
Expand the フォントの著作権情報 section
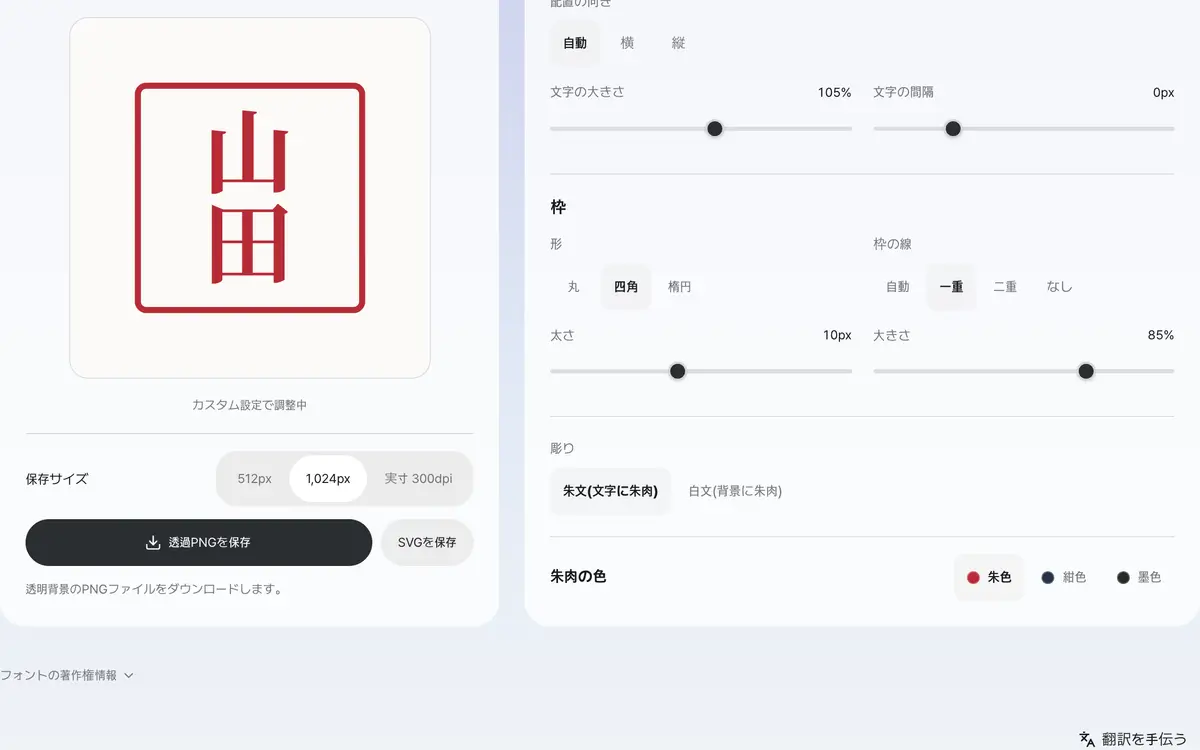coord(66,675)
